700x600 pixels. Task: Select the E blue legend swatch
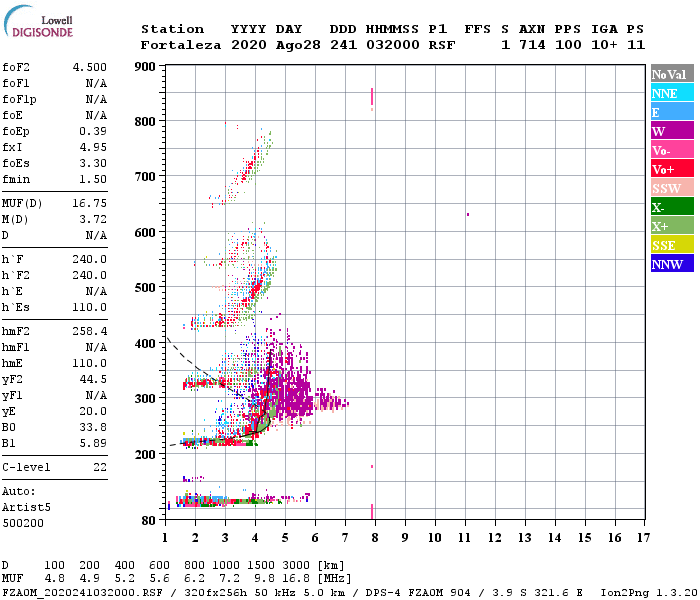[x=672, y=112]
